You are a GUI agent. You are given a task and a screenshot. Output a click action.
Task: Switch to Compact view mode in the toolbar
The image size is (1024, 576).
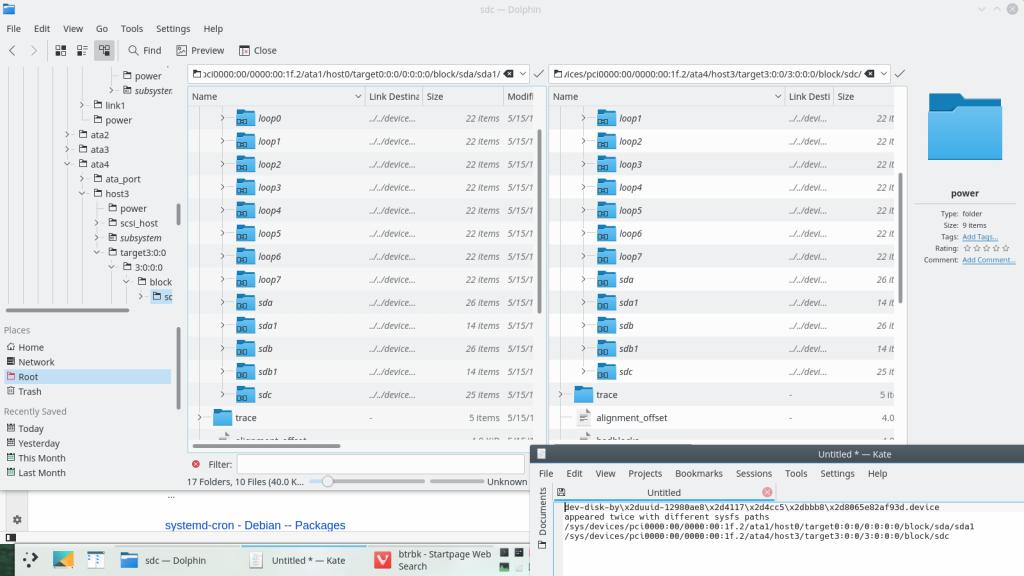click(x=82, y=50)
